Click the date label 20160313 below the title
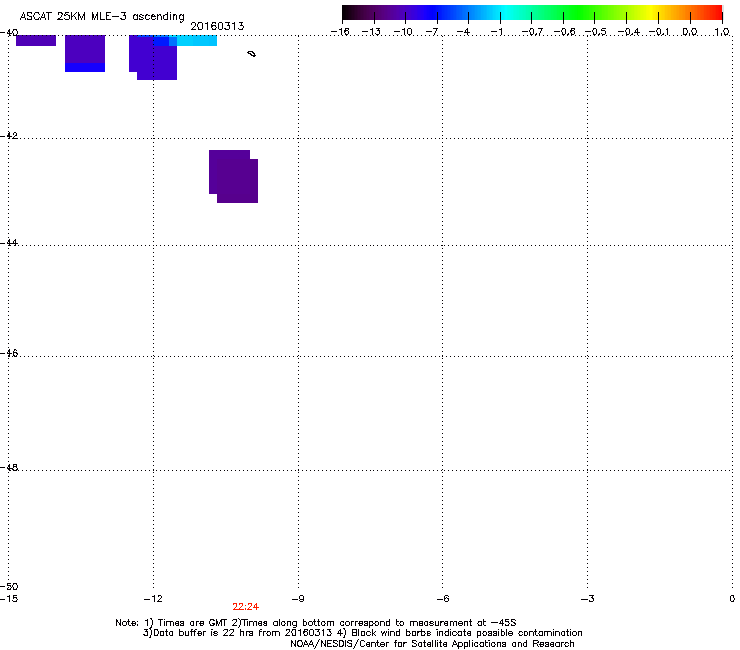The image size is (740, 650). click(217, 26)
